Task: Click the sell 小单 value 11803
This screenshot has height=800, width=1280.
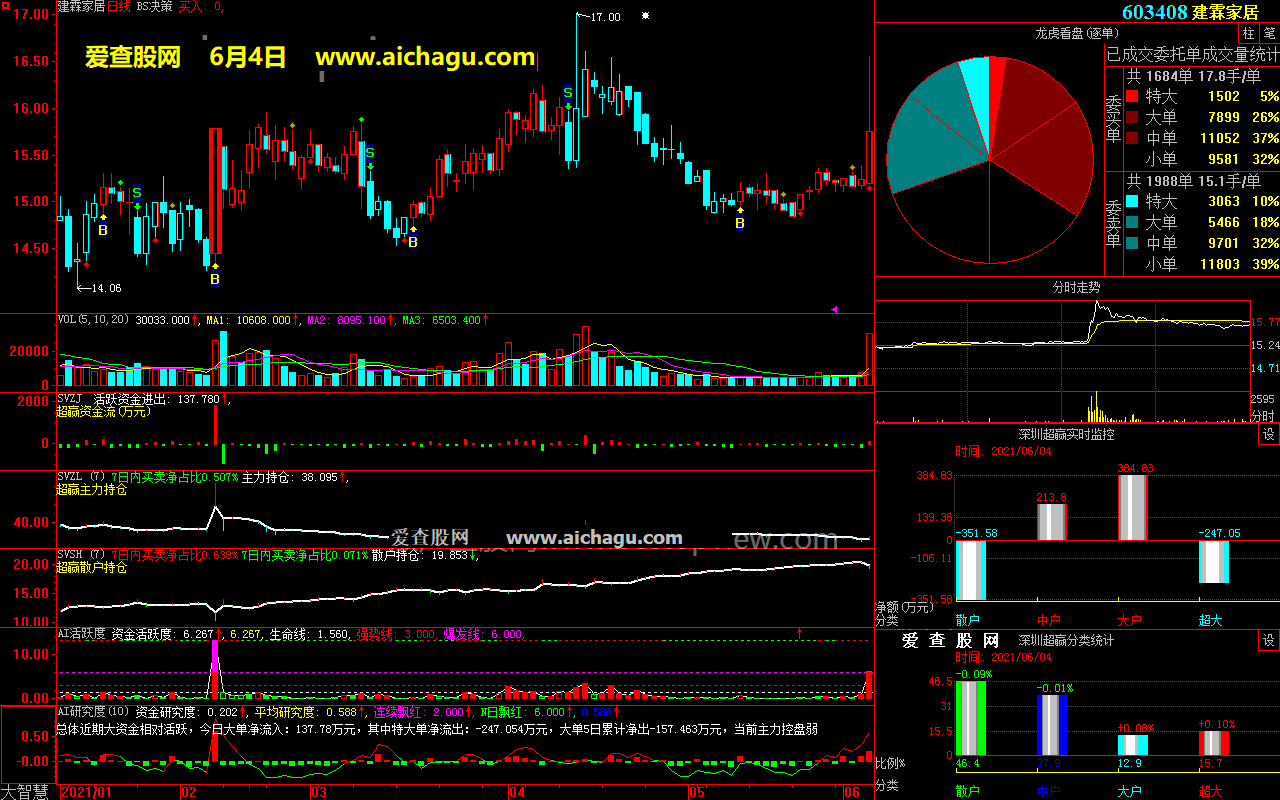Action: click(1219, 265)
